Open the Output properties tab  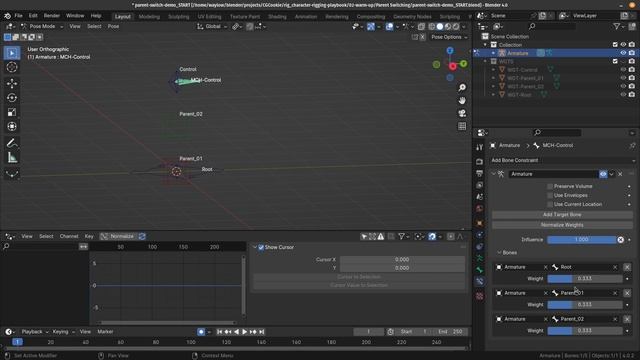[480, 173]
